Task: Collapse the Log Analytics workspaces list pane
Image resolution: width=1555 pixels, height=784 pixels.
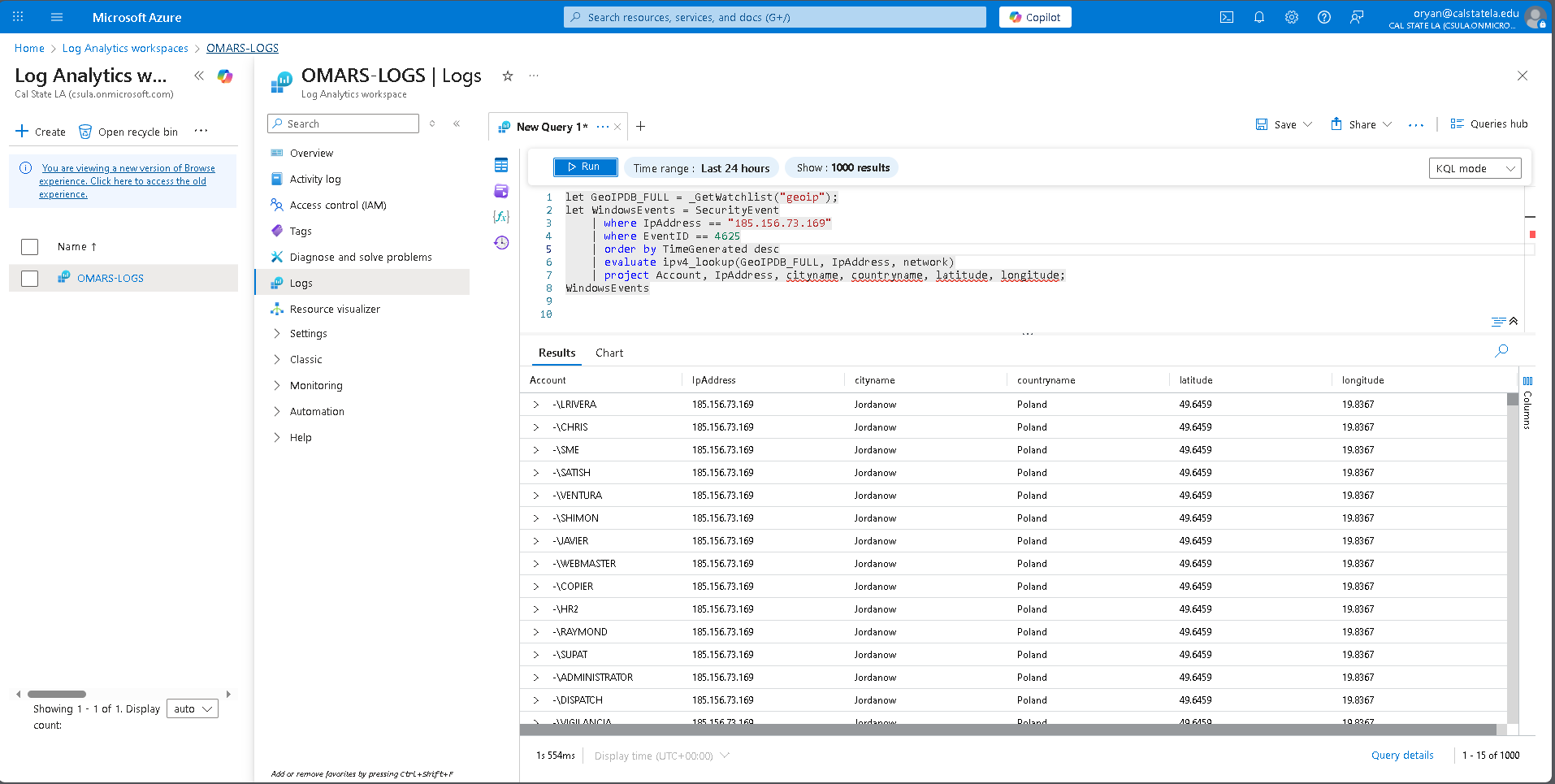Action: pos(199,76)
